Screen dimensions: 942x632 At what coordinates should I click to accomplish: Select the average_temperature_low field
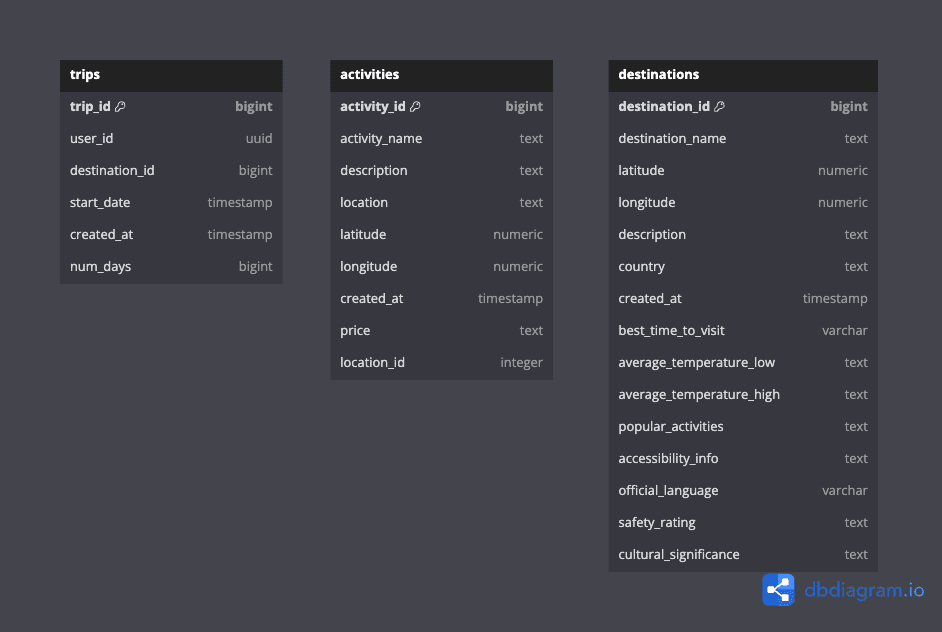(x=743, y=362)
